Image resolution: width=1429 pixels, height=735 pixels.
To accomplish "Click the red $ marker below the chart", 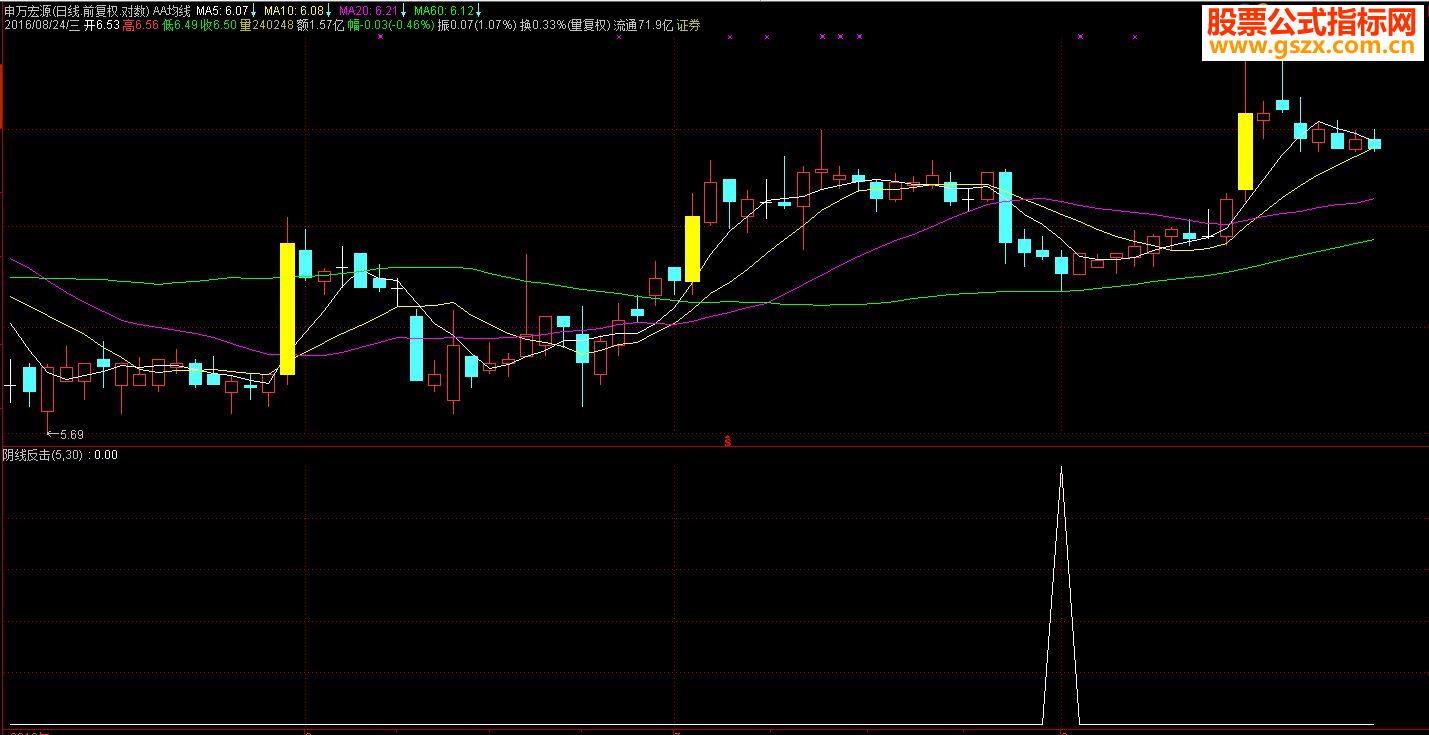I will [728, 440].
